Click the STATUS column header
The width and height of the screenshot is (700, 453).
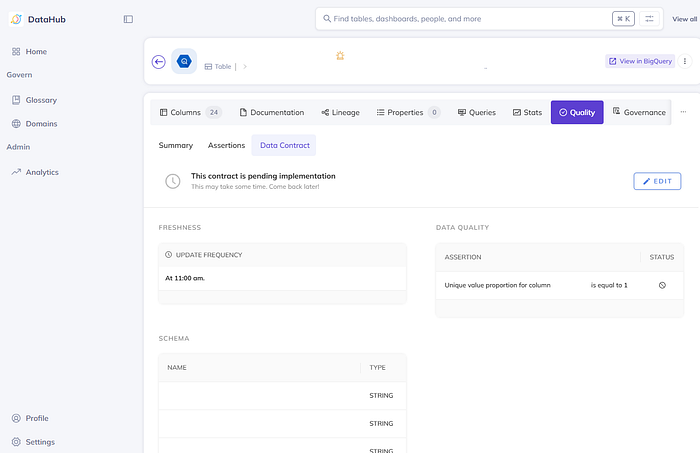(662, 257)
